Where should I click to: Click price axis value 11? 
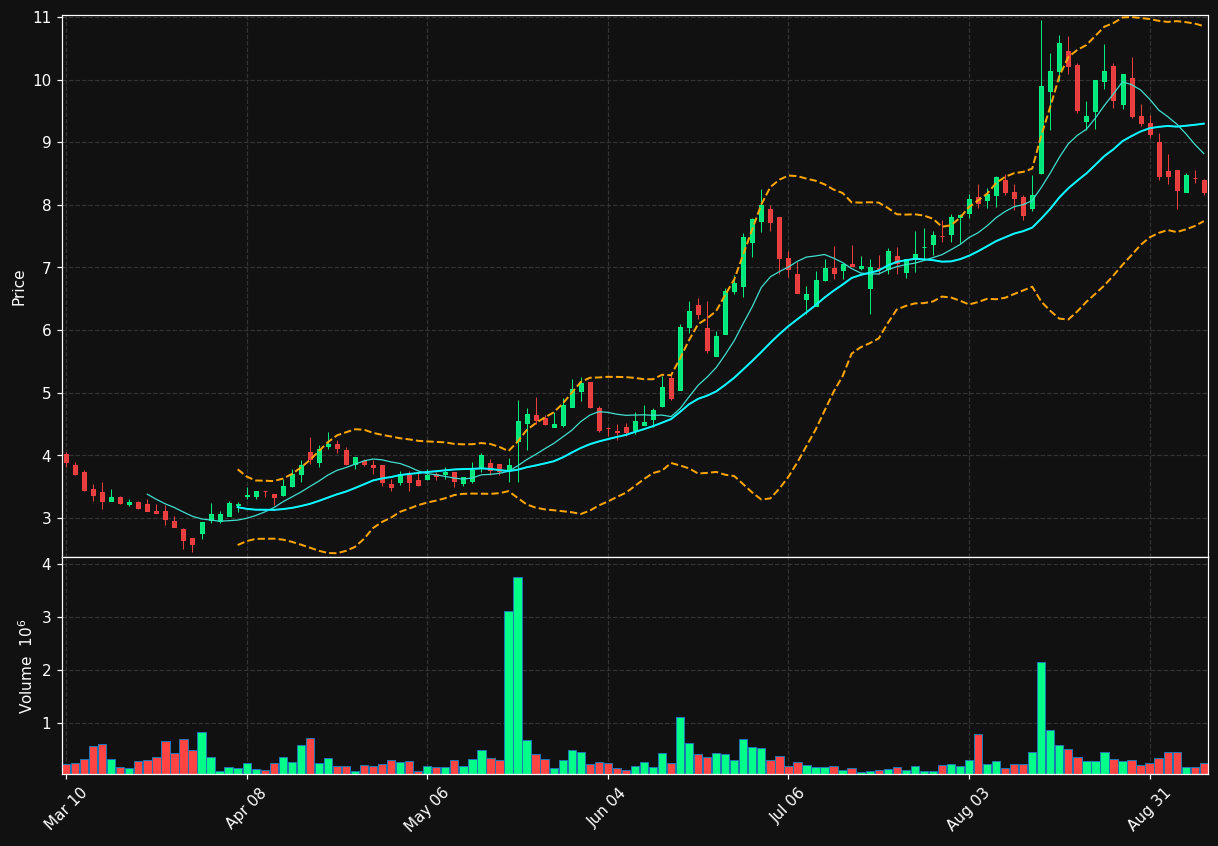(42, 18)
